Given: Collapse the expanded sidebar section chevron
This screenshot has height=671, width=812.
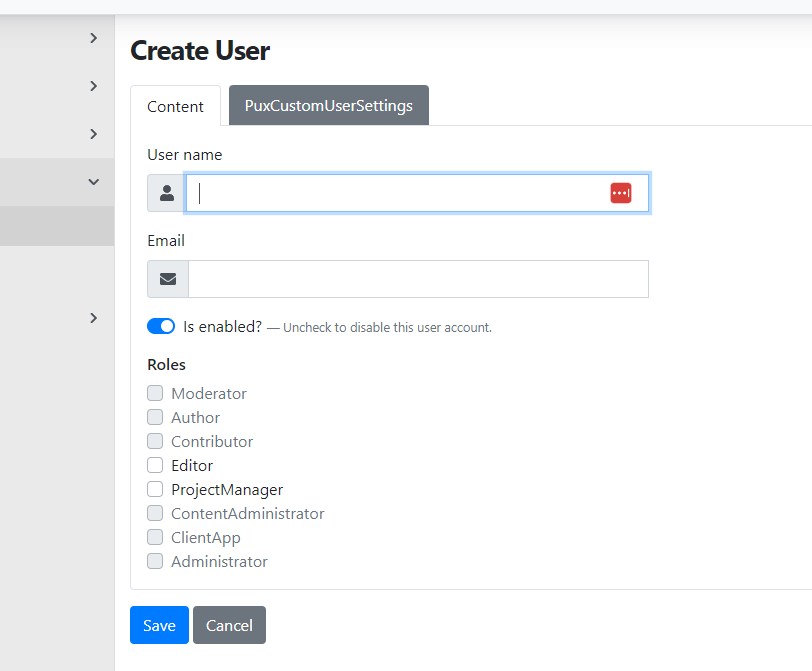Looking at the screenshot, I should (x=94, y=182).
